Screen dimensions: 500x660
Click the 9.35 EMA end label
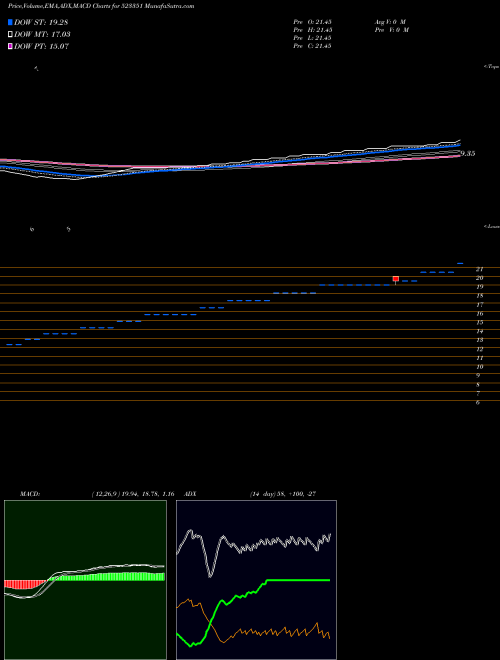point(468,154)
